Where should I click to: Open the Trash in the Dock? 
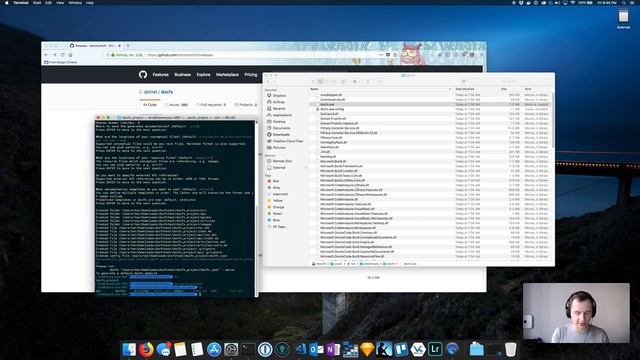point(510,350)
